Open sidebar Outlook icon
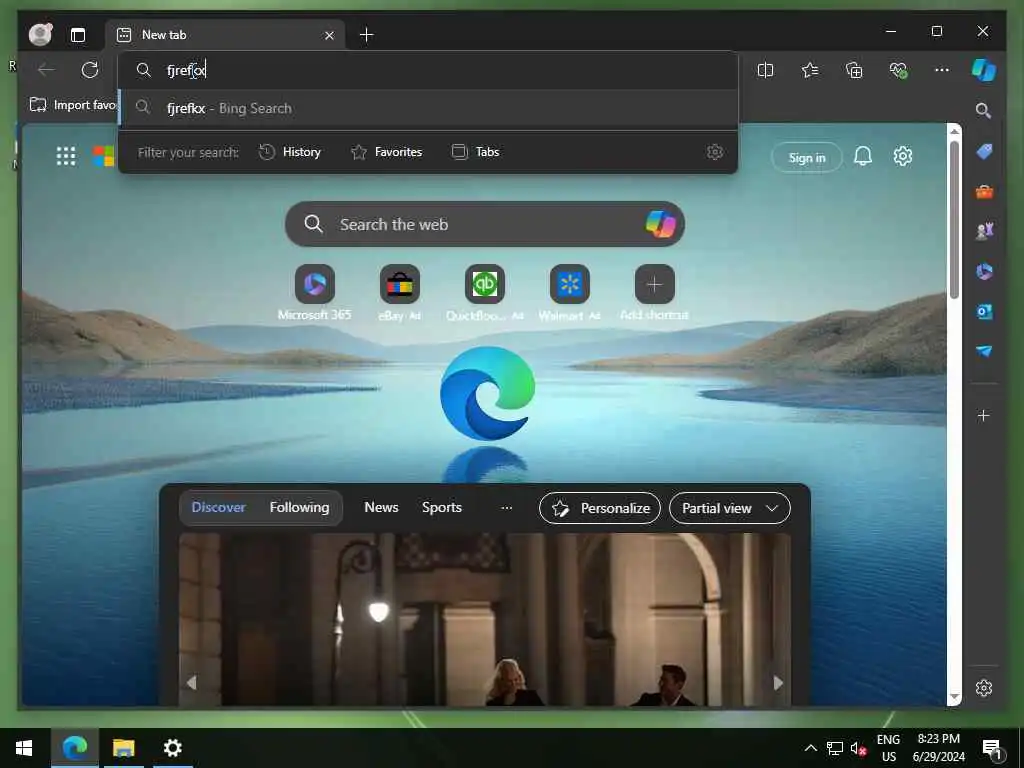Screen dimensions: 1024x768 (984, 312)
